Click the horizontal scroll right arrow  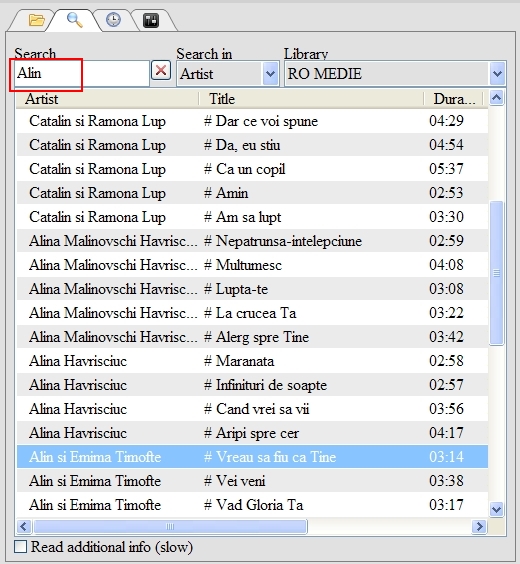pos(479,526)
